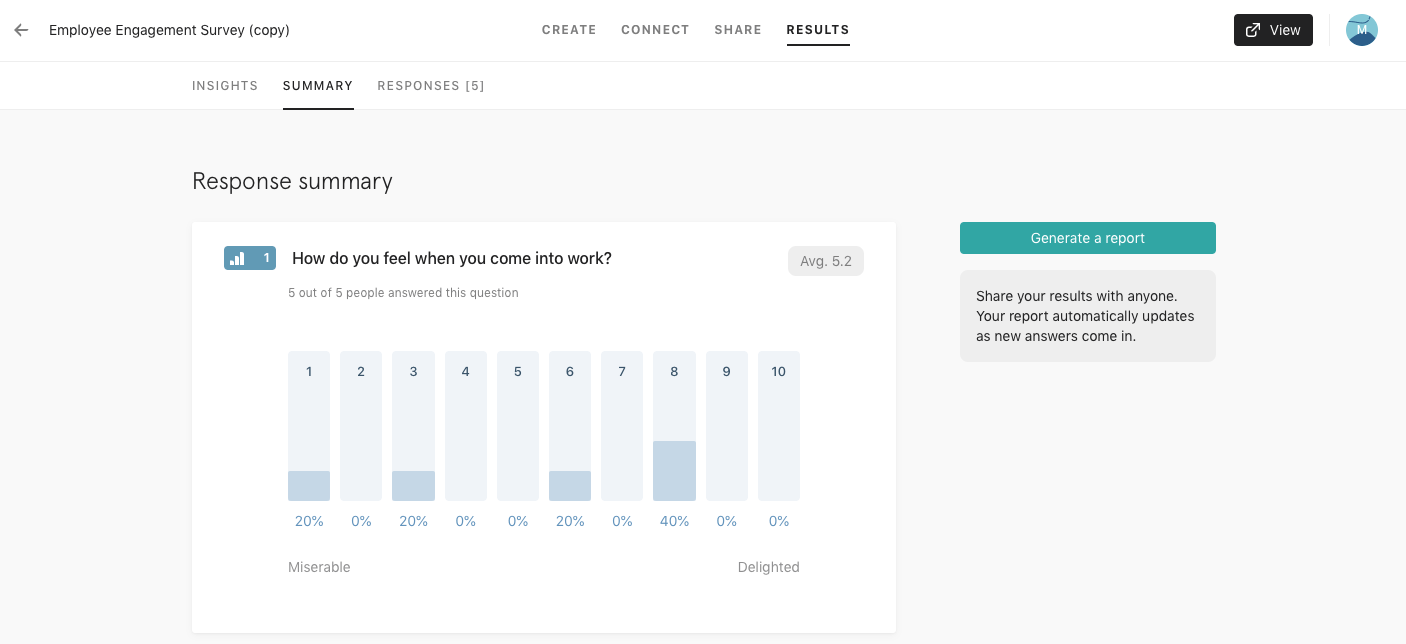Click the external link icon in View button
The height and width of the screenshot is (644, 1406).
[1253, 30]
